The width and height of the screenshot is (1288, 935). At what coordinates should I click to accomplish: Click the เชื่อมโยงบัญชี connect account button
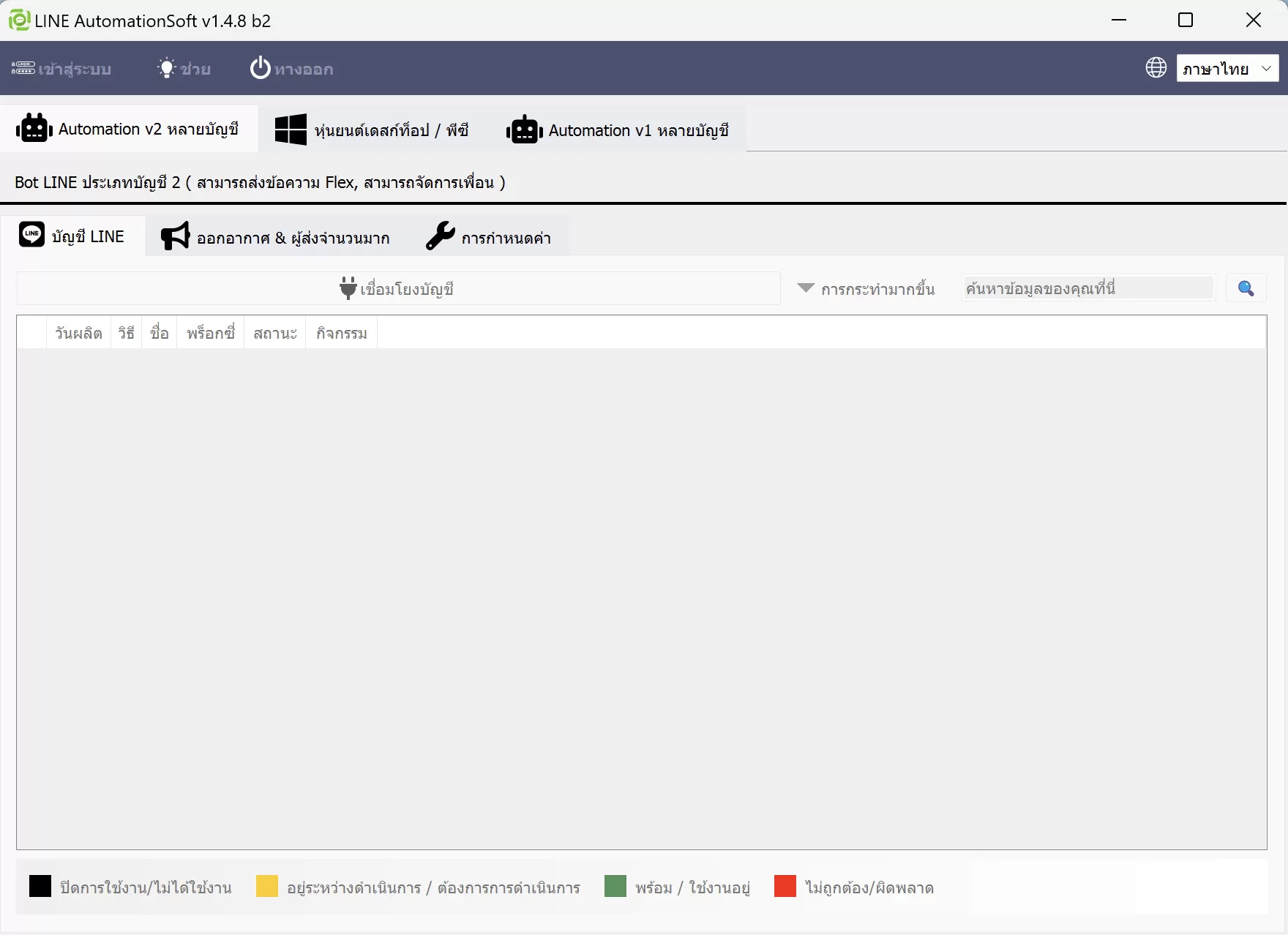coord(398,288)
